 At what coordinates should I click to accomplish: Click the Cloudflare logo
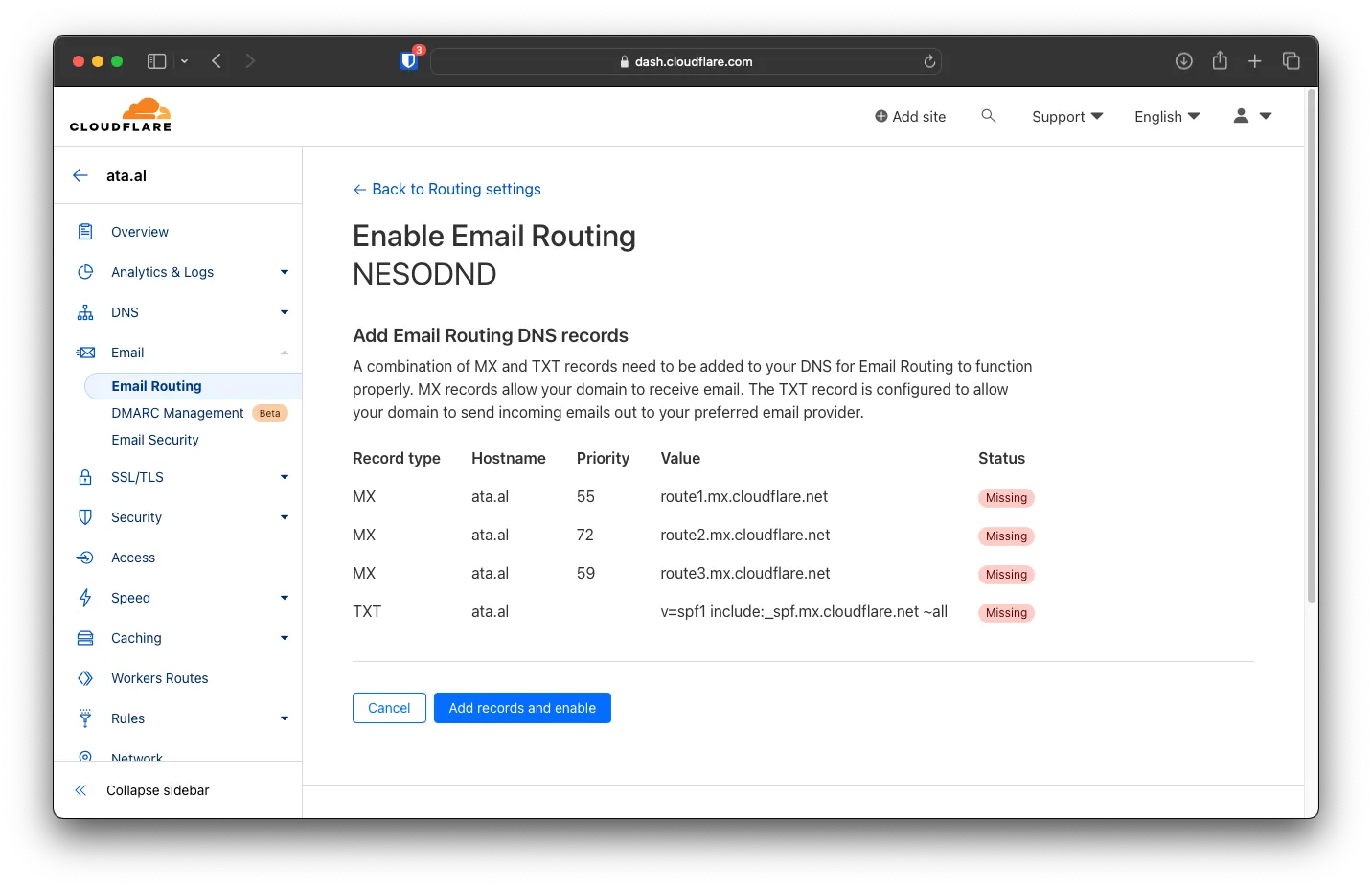[x=121, y=115]
